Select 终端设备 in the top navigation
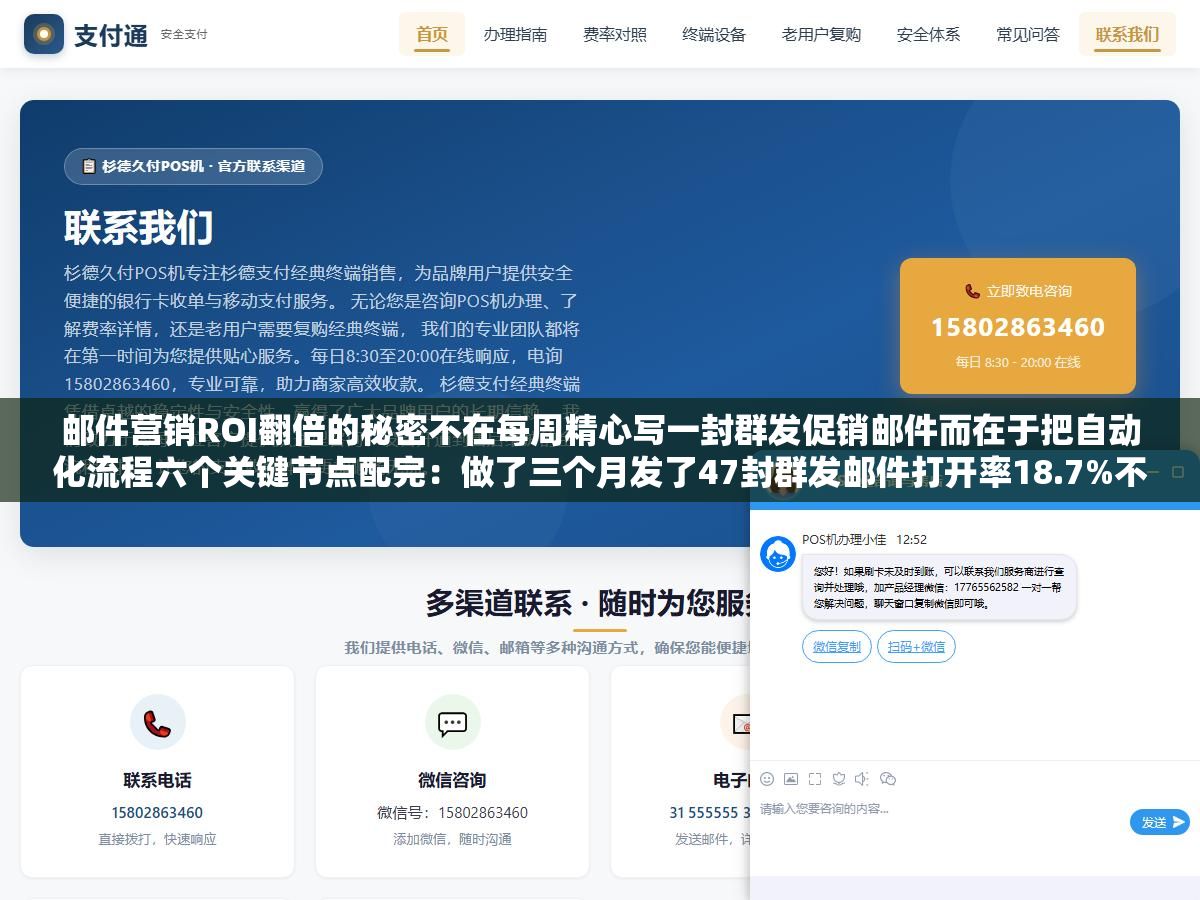This screenshot has width=1200, height=900. point(714,34)
